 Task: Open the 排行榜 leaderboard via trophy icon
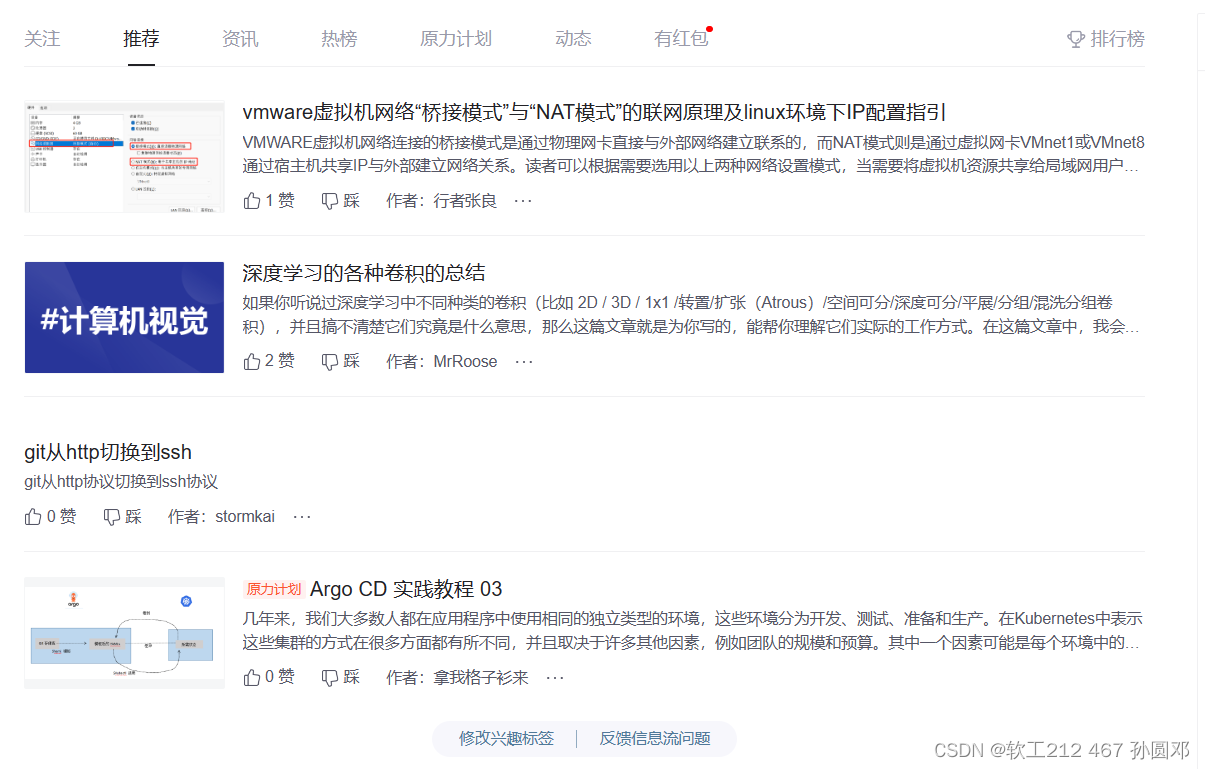[1105, 38]
